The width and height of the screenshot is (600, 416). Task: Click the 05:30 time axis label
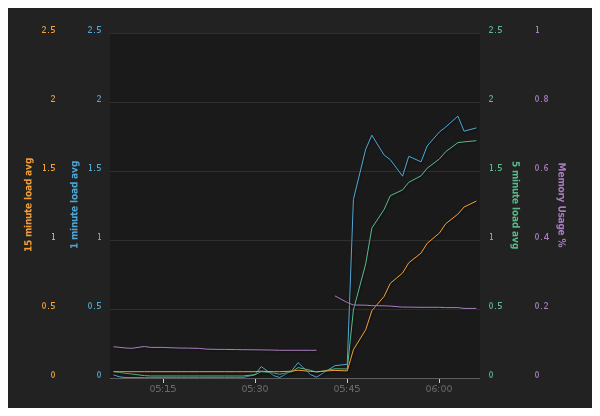click(255, 389)
